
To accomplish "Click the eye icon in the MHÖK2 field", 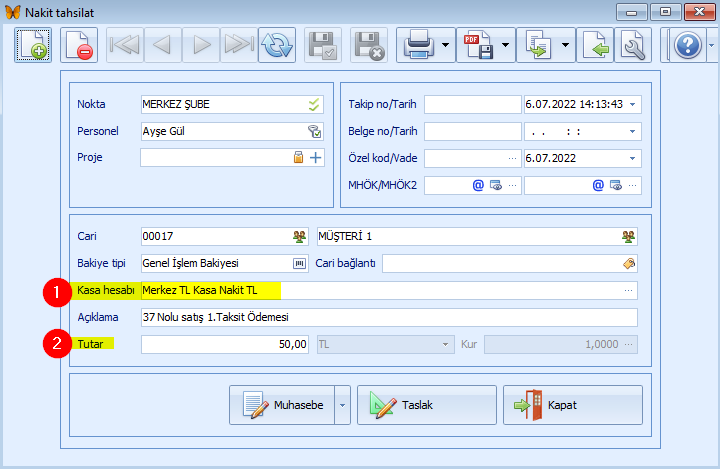I will (x=616, y=185).
